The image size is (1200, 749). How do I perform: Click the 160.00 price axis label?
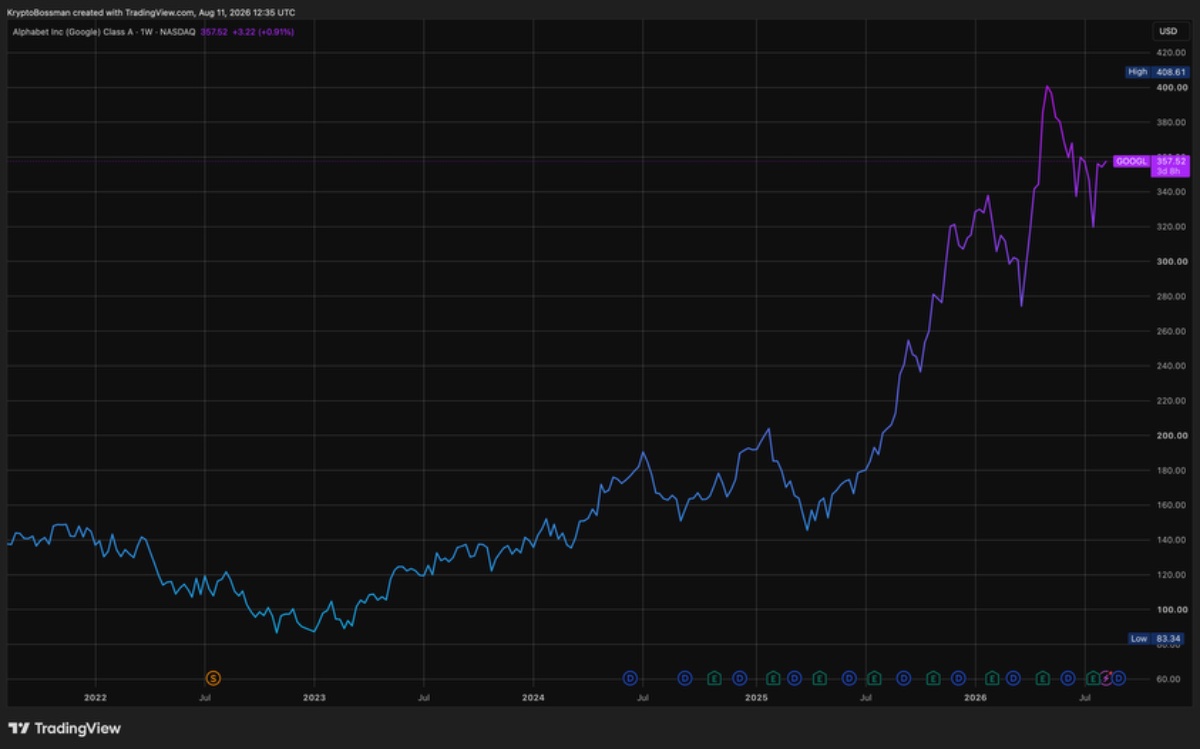pyautogui.click(x=1170, y=505)
